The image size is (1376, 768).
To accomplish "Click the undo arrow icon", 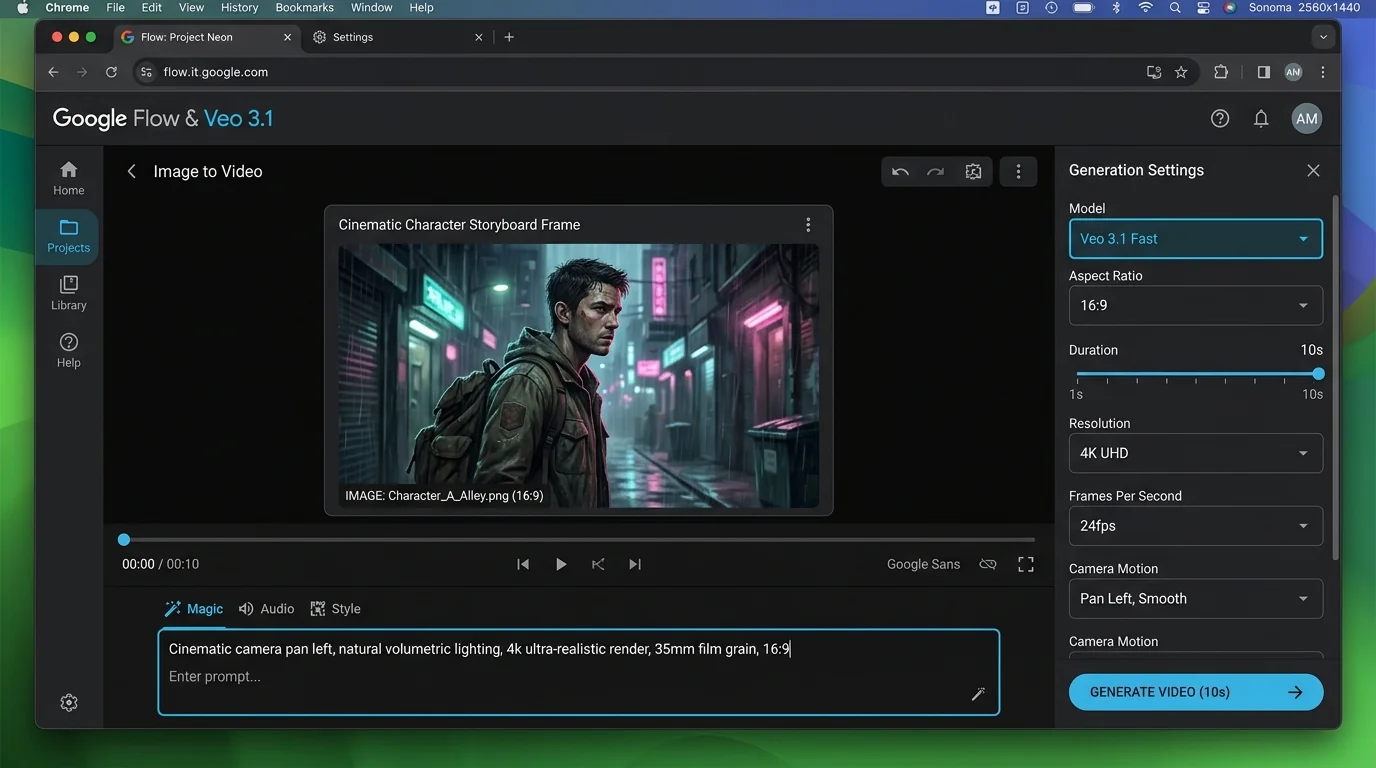I will click(x=900, y=172).
